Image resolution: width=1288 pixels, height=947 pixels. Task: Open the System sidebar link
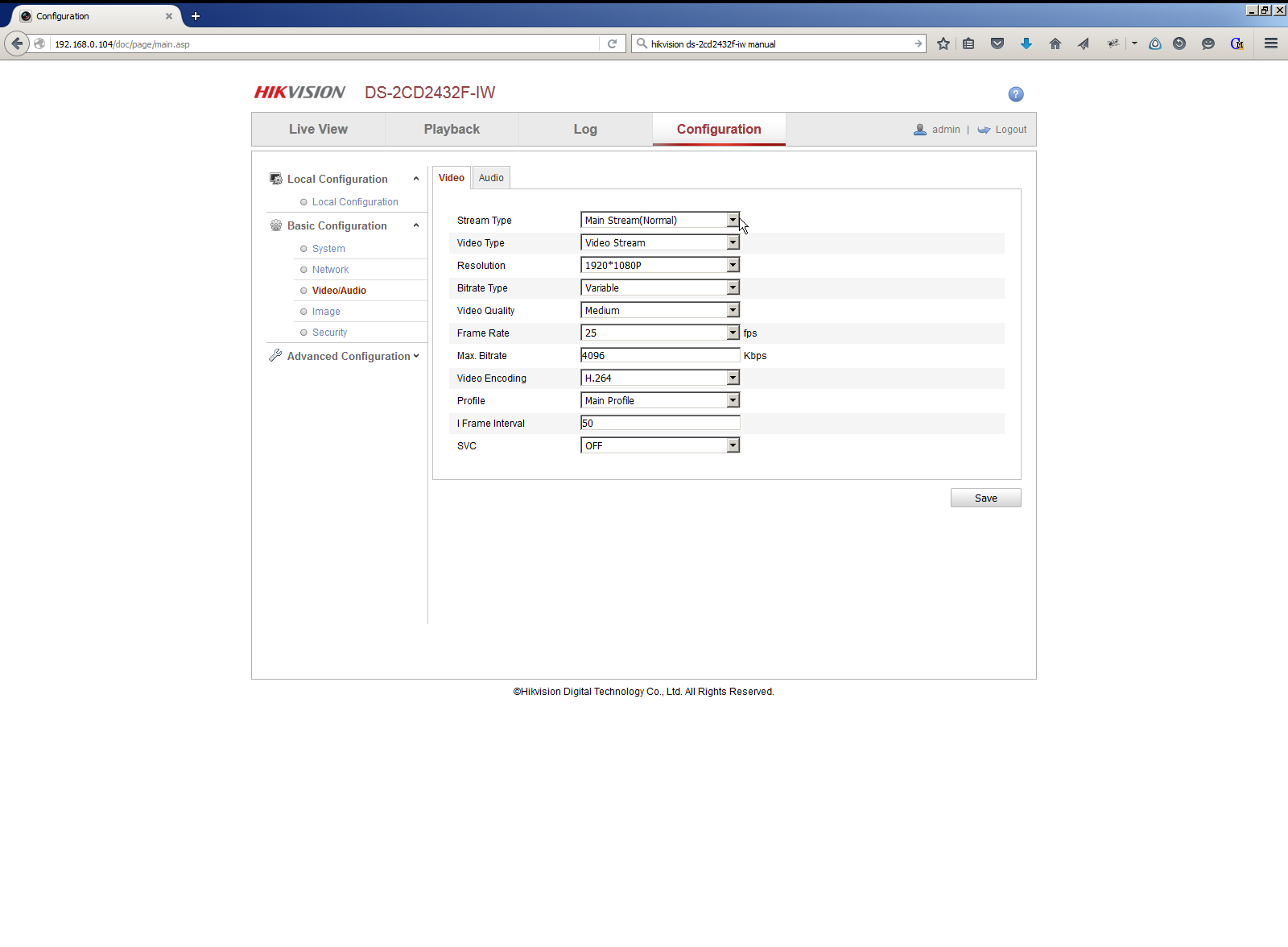pos(328,249)
